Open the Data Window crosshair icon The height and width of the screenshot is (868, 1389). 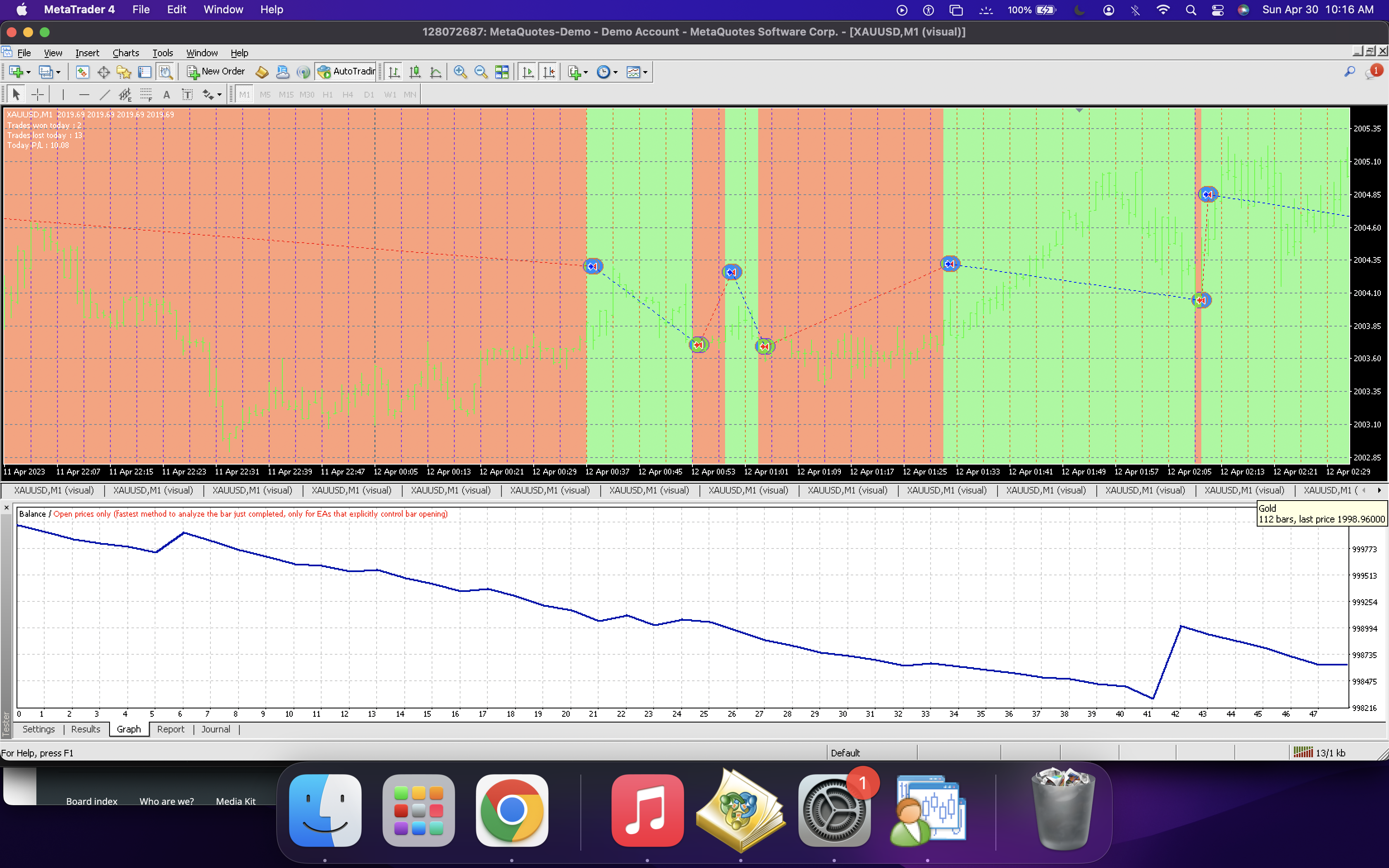[x=103, y=72]
